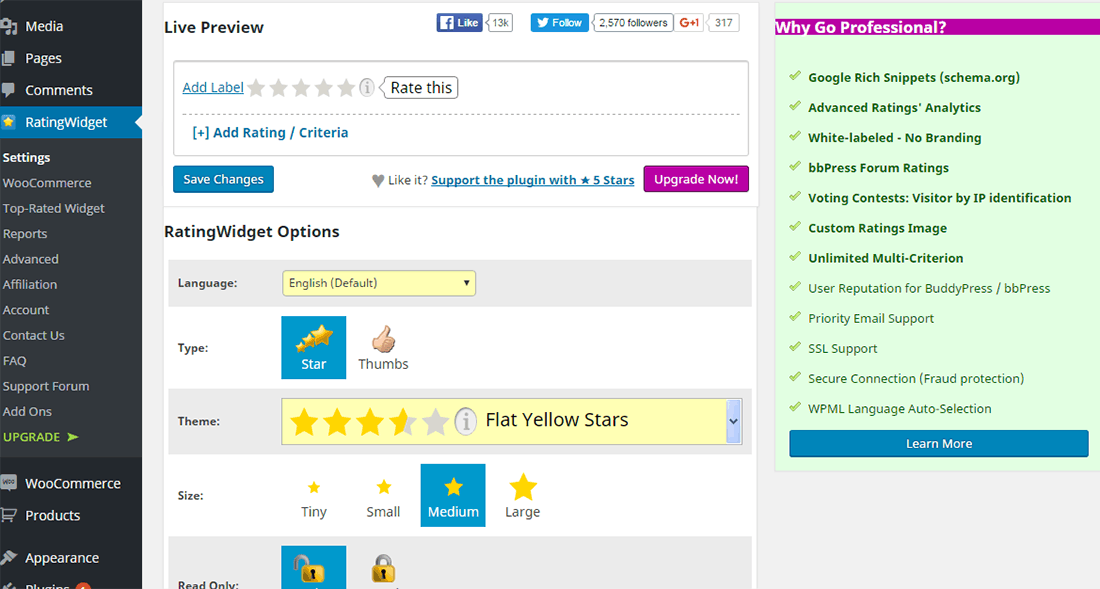Click the Products cart icon

click(x=8, y=515)
